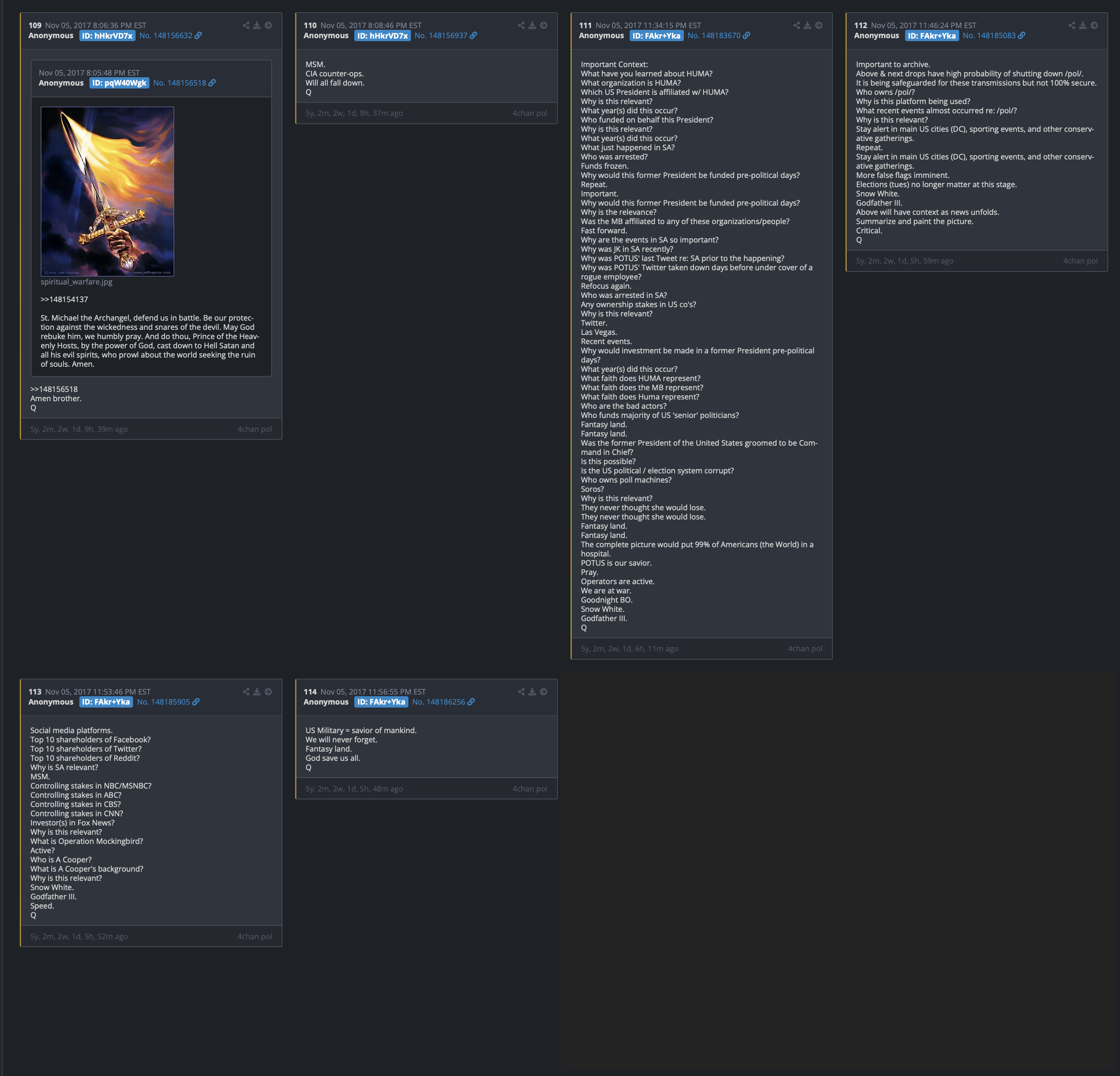The width and height of the screenshot is (1120, 1076).
Task: Click the 'US Military = savior of mankind.' line
Action: pos(361,731)
